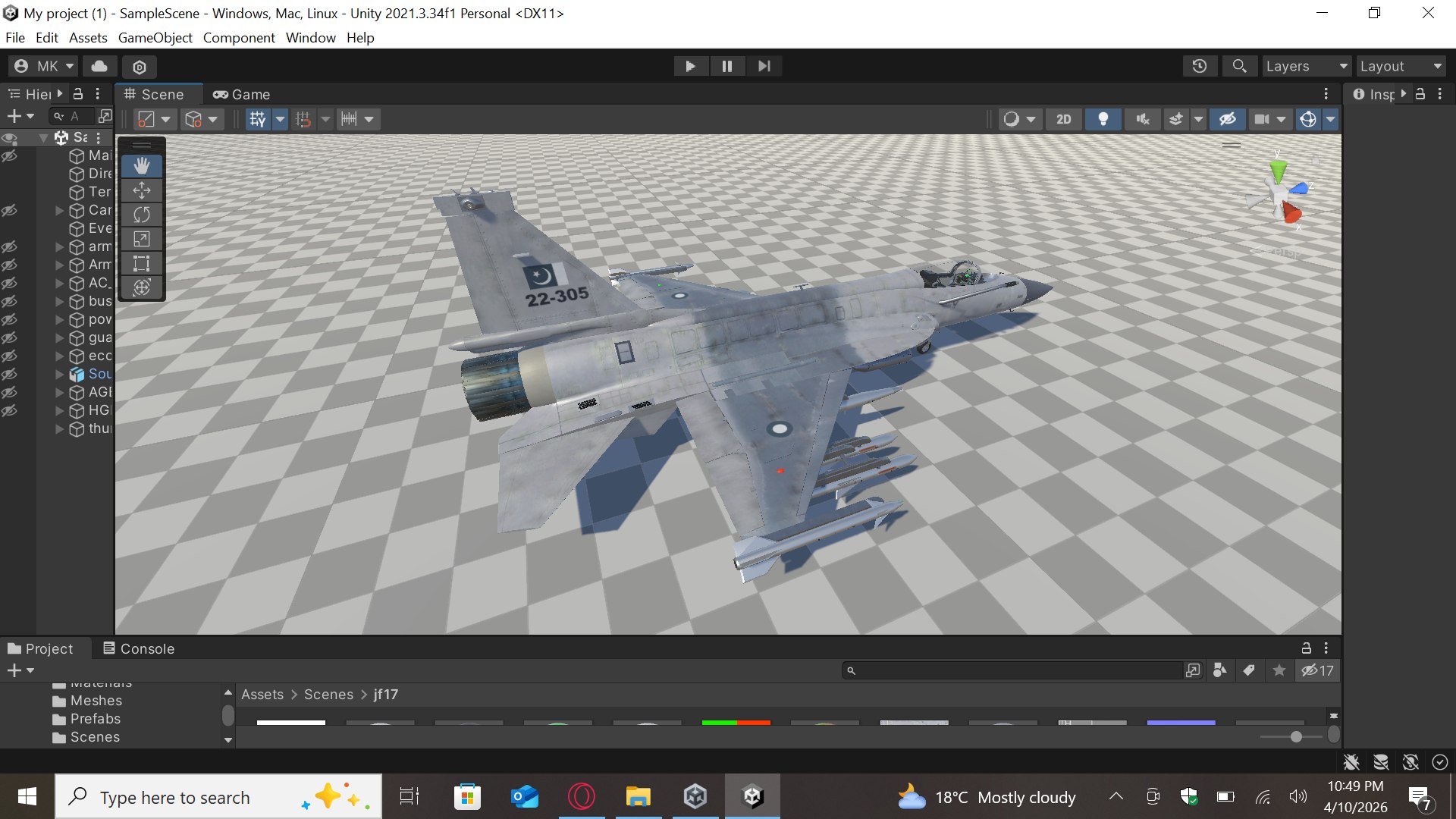
Task: Toggle visibility of arm object eye icon
Action: point(9,246)
